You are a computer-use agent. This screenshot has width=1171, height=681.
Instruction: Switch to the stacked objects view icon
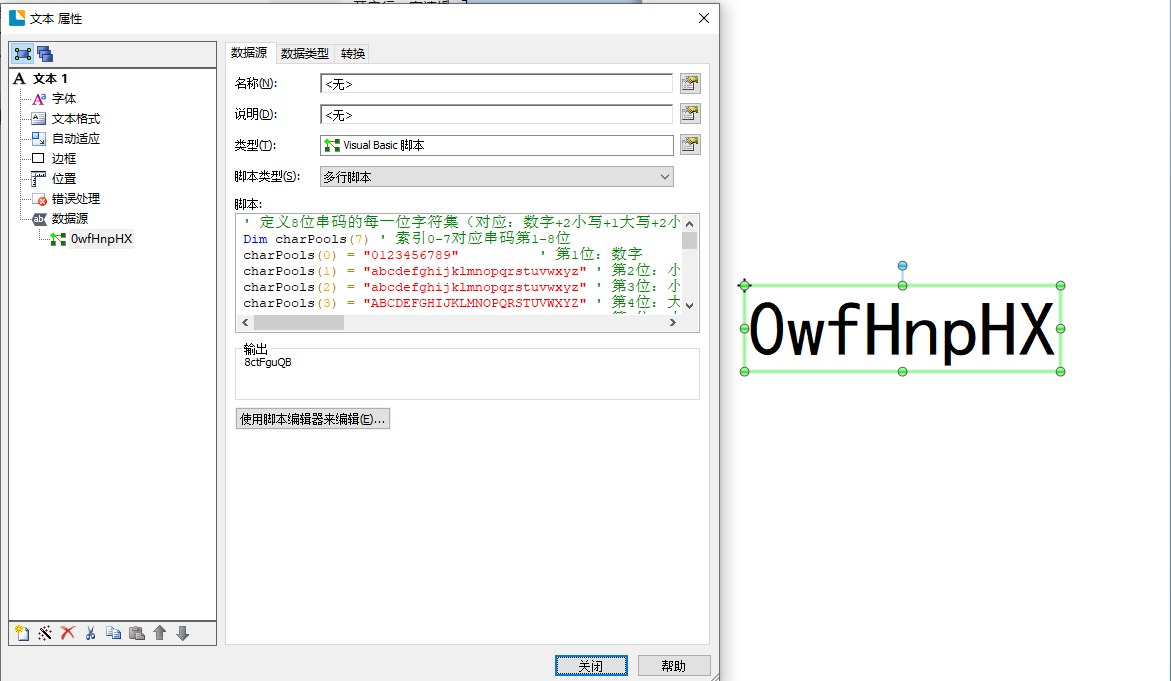45,54
